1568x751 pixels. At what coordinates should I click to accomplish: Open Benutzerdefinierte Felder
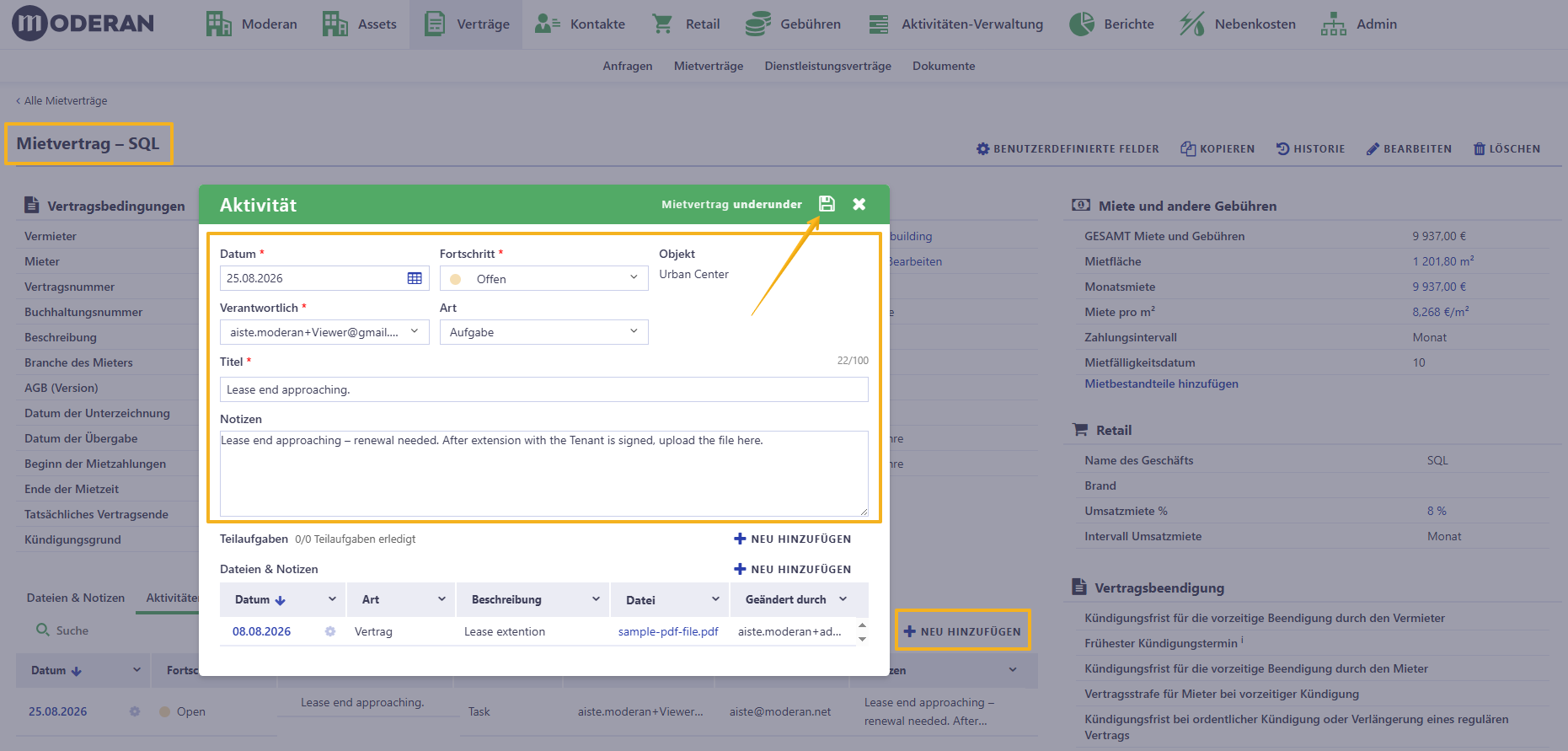pos(1068,148)
